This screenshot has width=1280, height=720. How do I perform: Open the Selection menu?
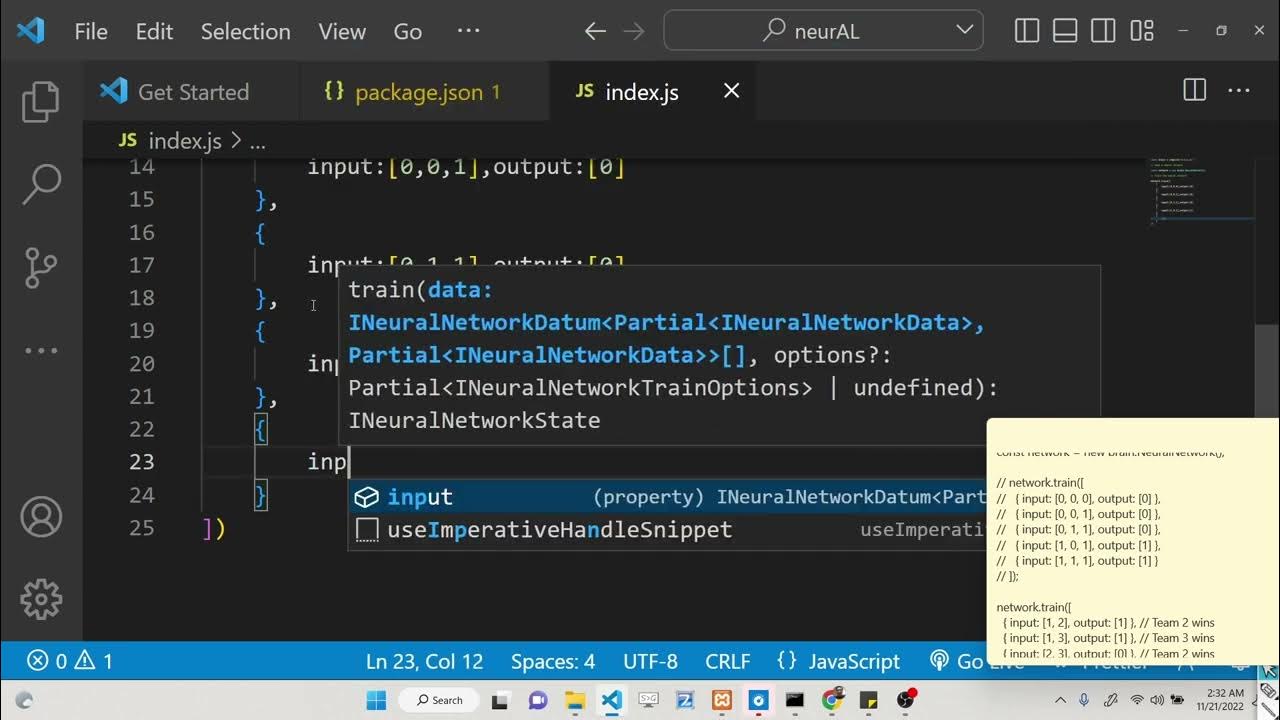[x=245, y=31]
